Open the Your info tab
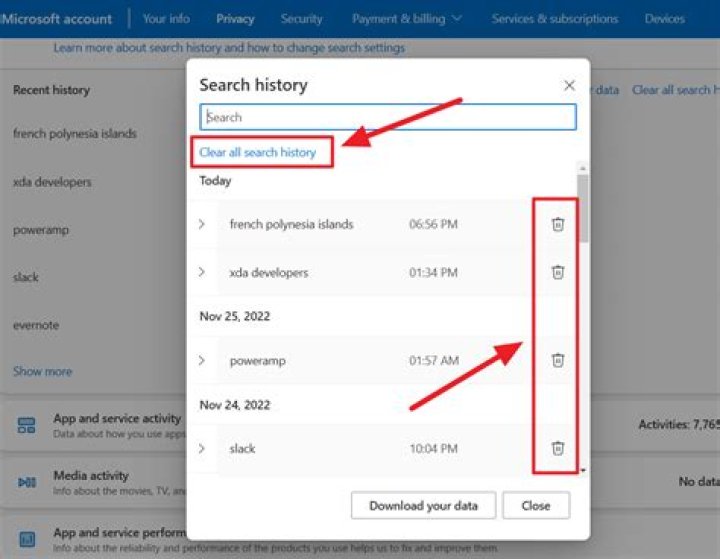Viewport: 720px width, 559px height. [166, 18]
